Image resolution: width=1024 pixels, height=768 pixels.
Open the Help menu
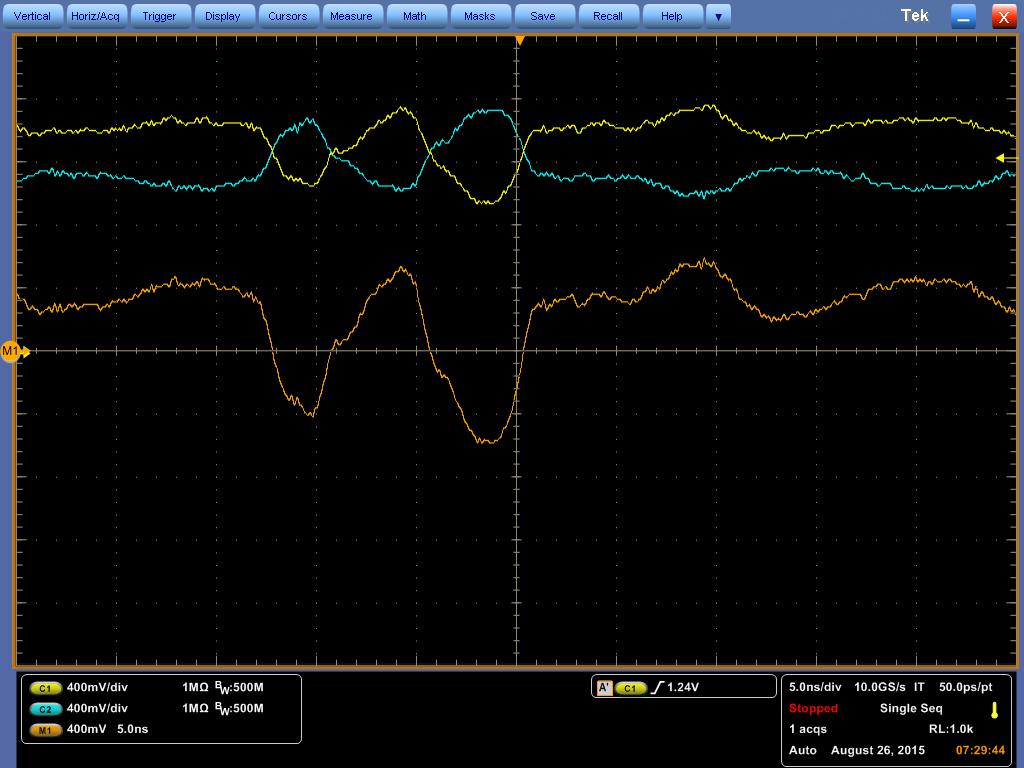[671, 16]
